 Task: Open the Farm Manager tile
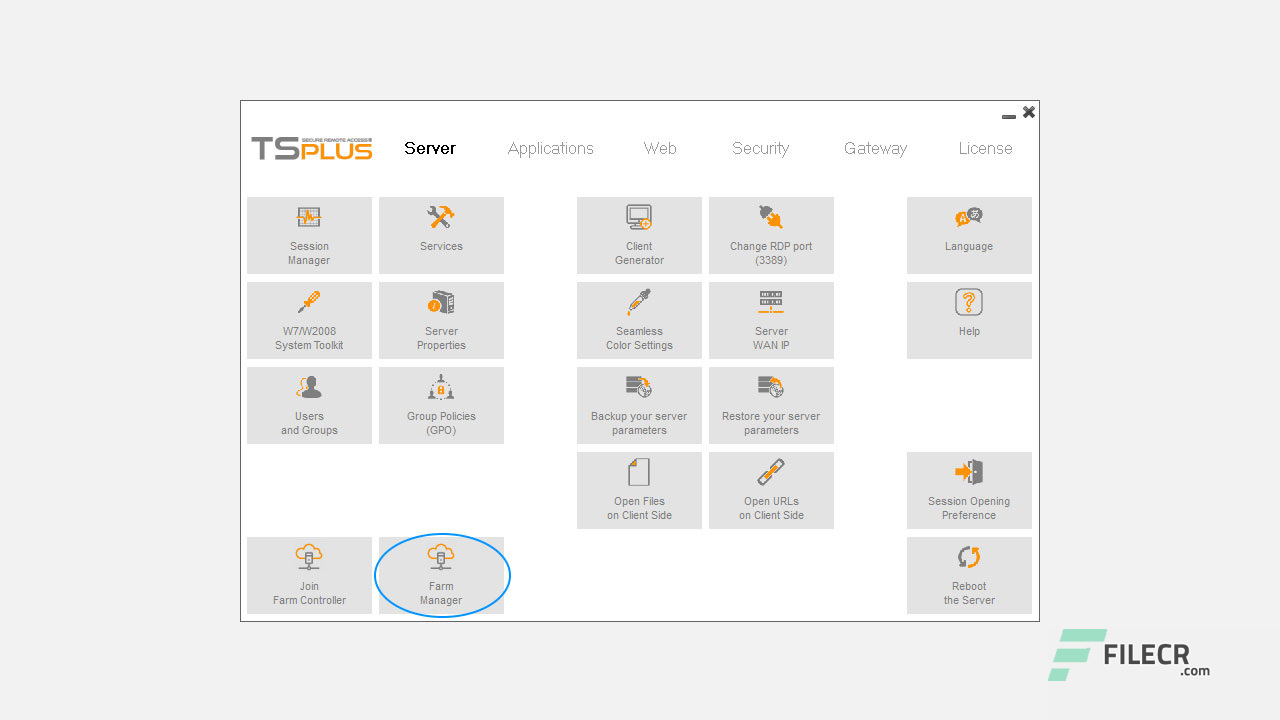tap(441, 575)
